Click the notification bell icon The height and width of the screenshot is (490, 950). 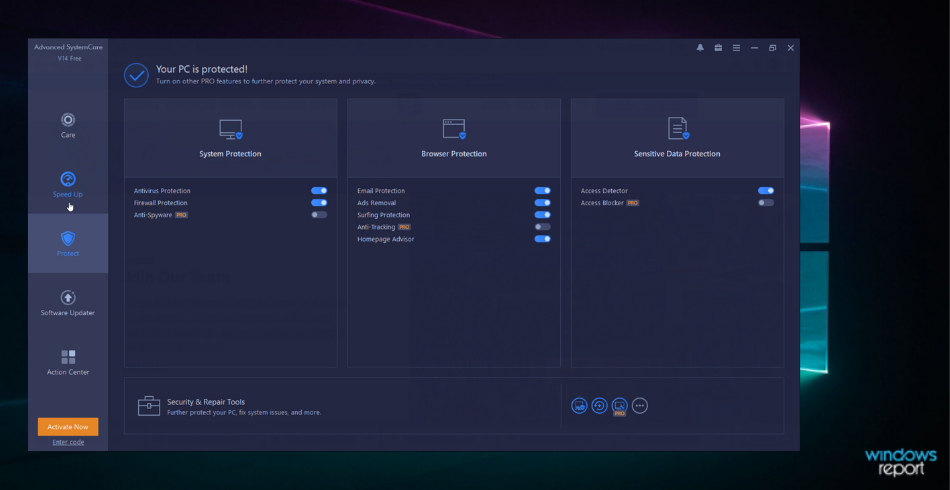point(700,48)
